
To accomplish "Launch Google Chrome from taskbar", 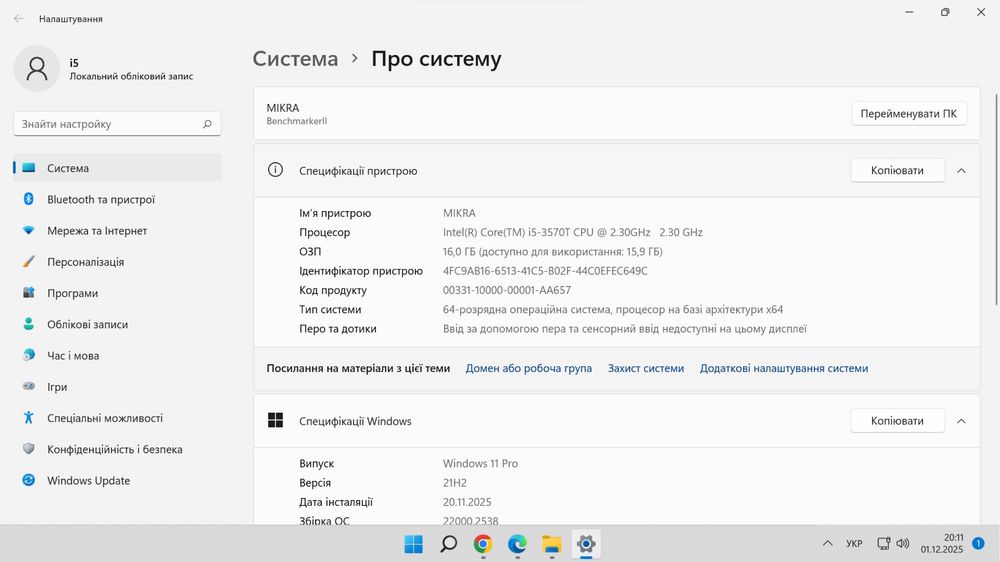I will (483, 544).
